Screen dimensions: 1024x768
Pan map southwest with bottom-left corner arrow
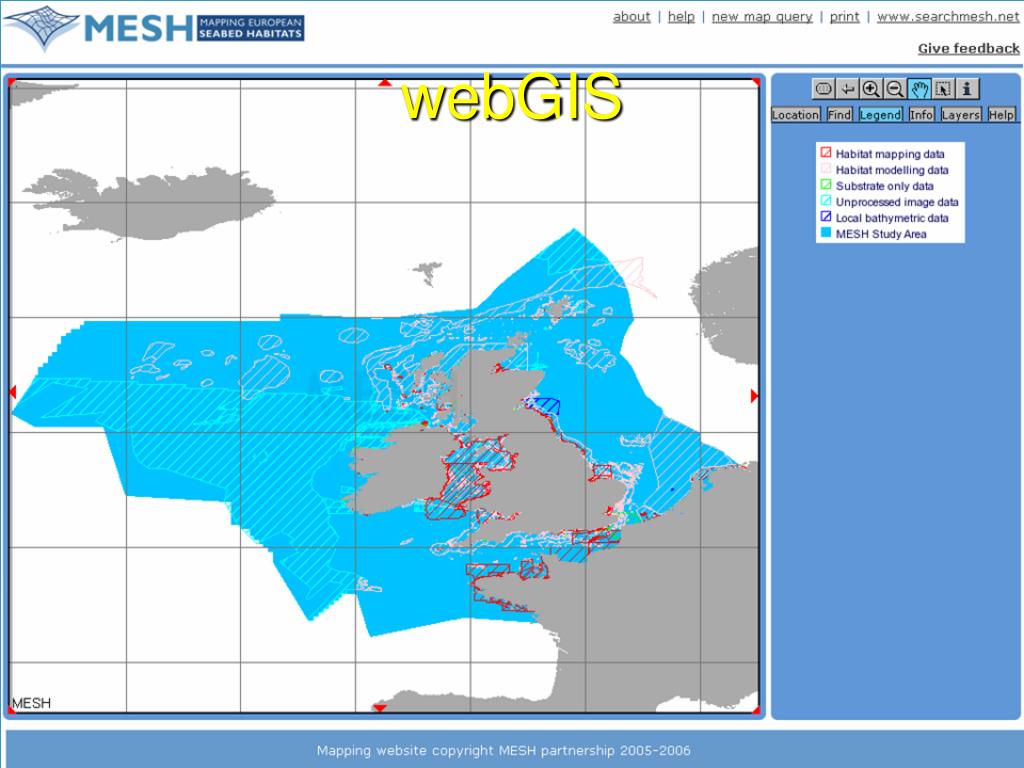(12, 710)
